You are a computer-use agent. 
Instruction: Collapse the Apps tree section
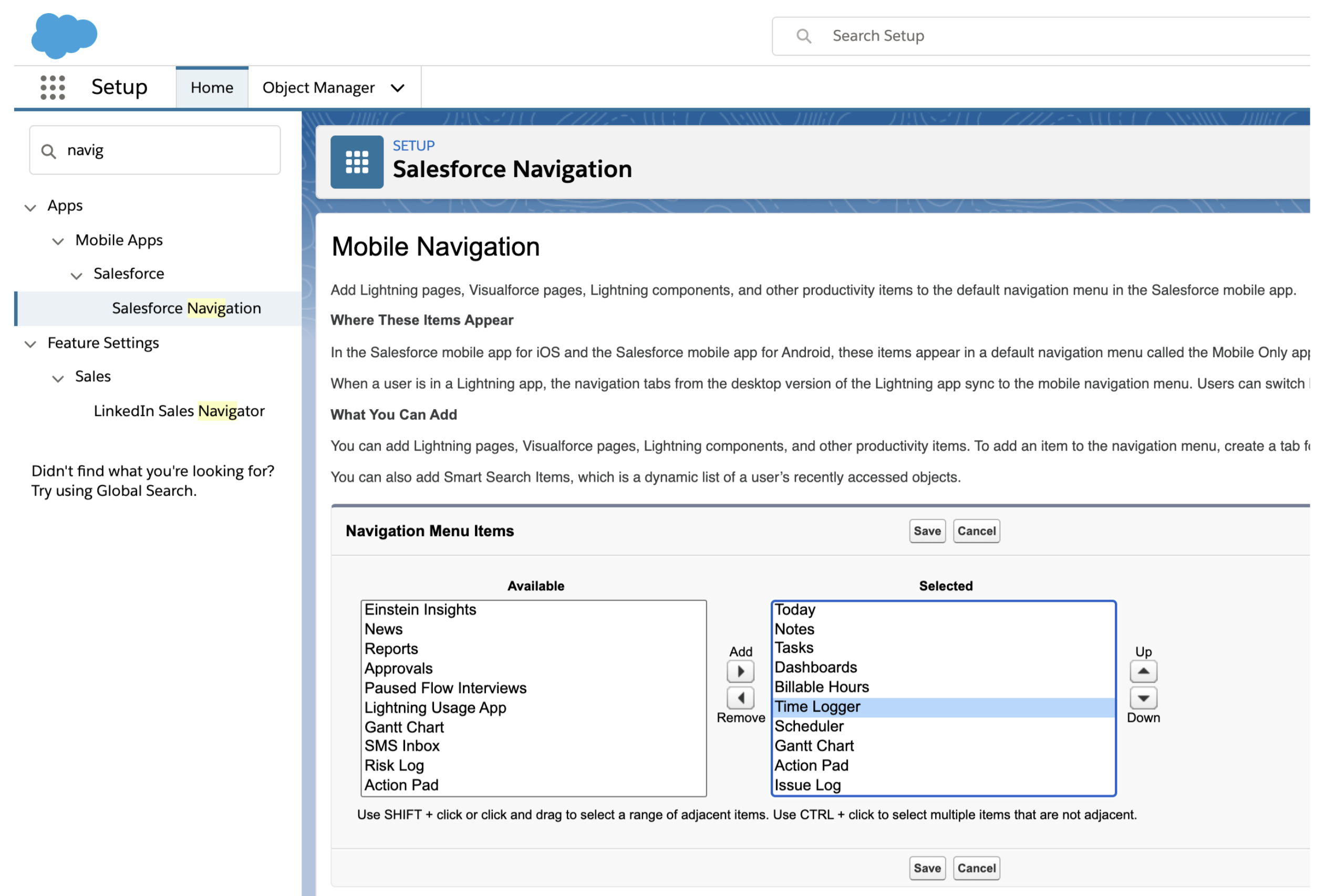point(31,207)
